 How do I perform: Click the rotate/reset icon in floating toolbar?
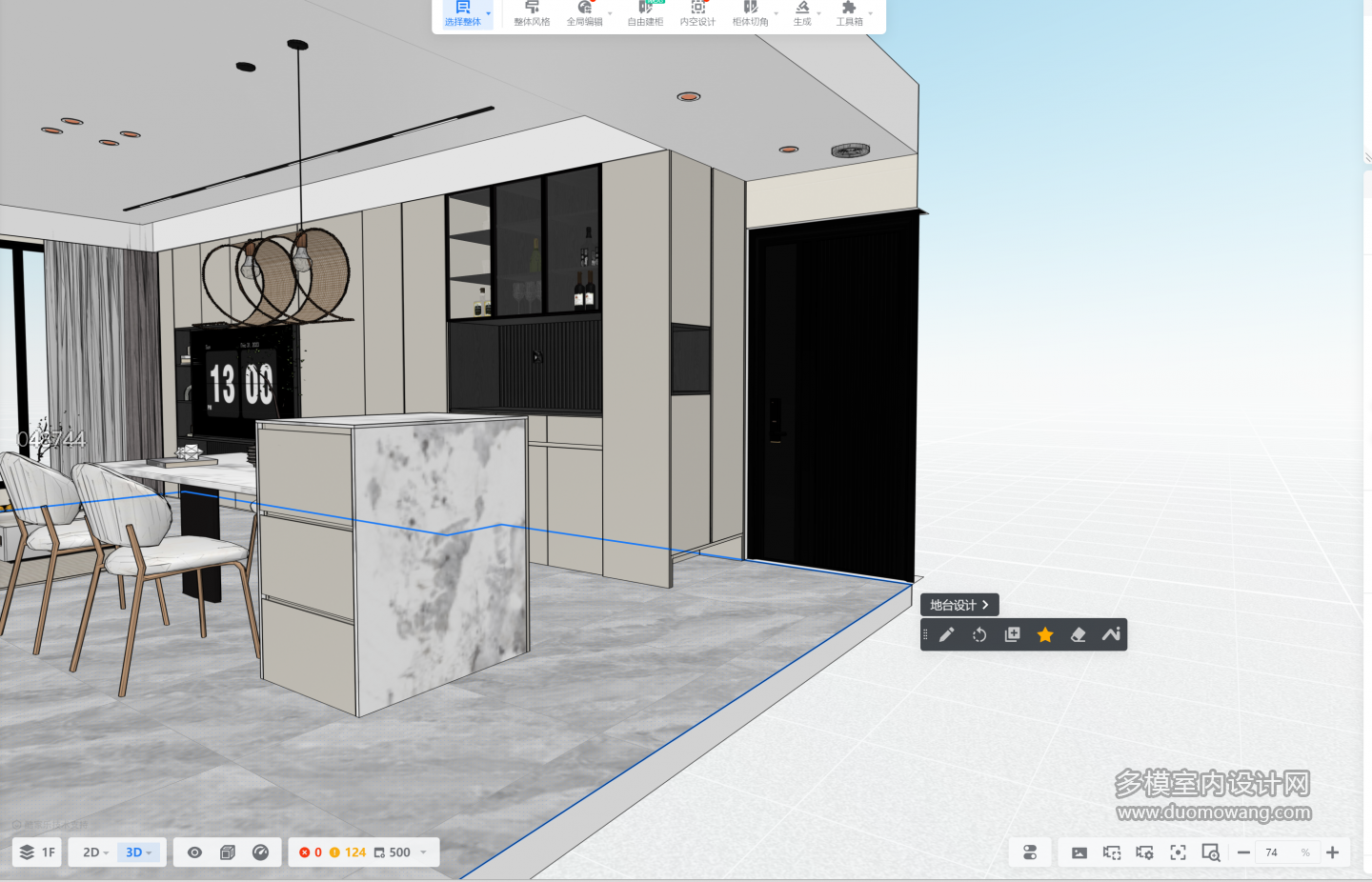coord(979,635)
